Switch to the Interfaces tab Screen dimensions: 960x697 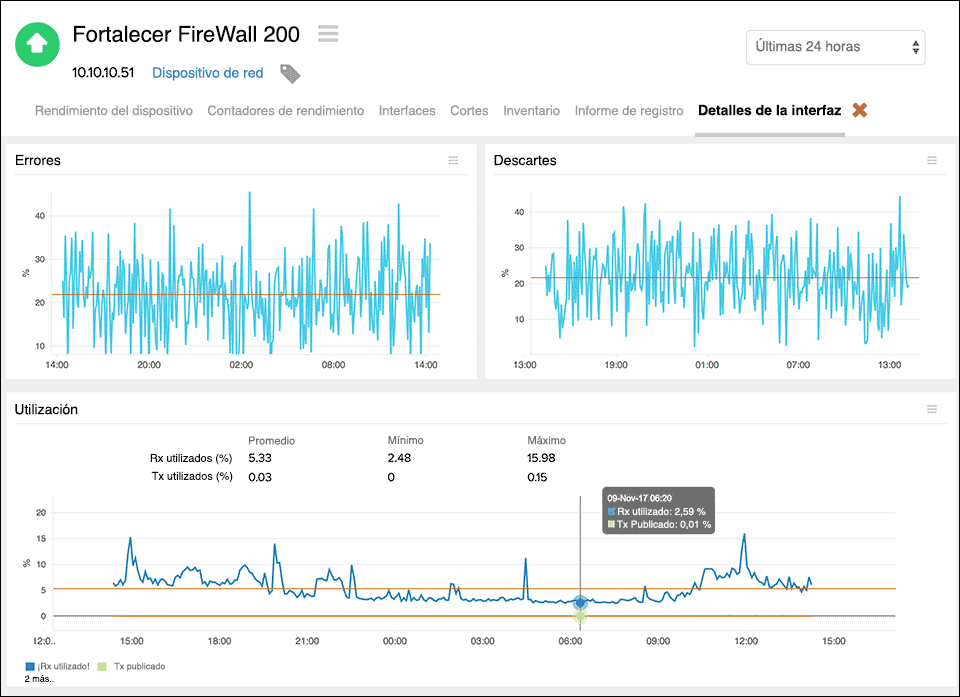(x=407, y=111)
